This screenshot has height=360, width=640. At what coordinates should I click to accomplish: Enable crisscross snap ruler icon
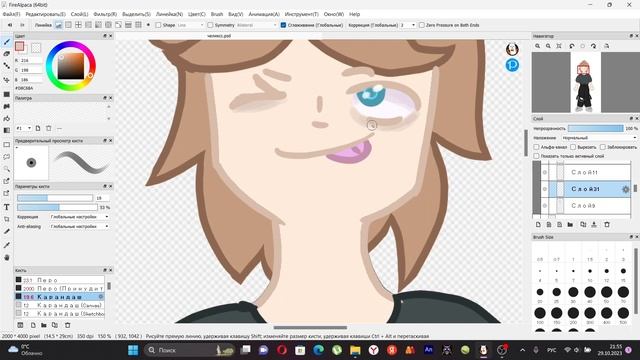coord(78,25)
